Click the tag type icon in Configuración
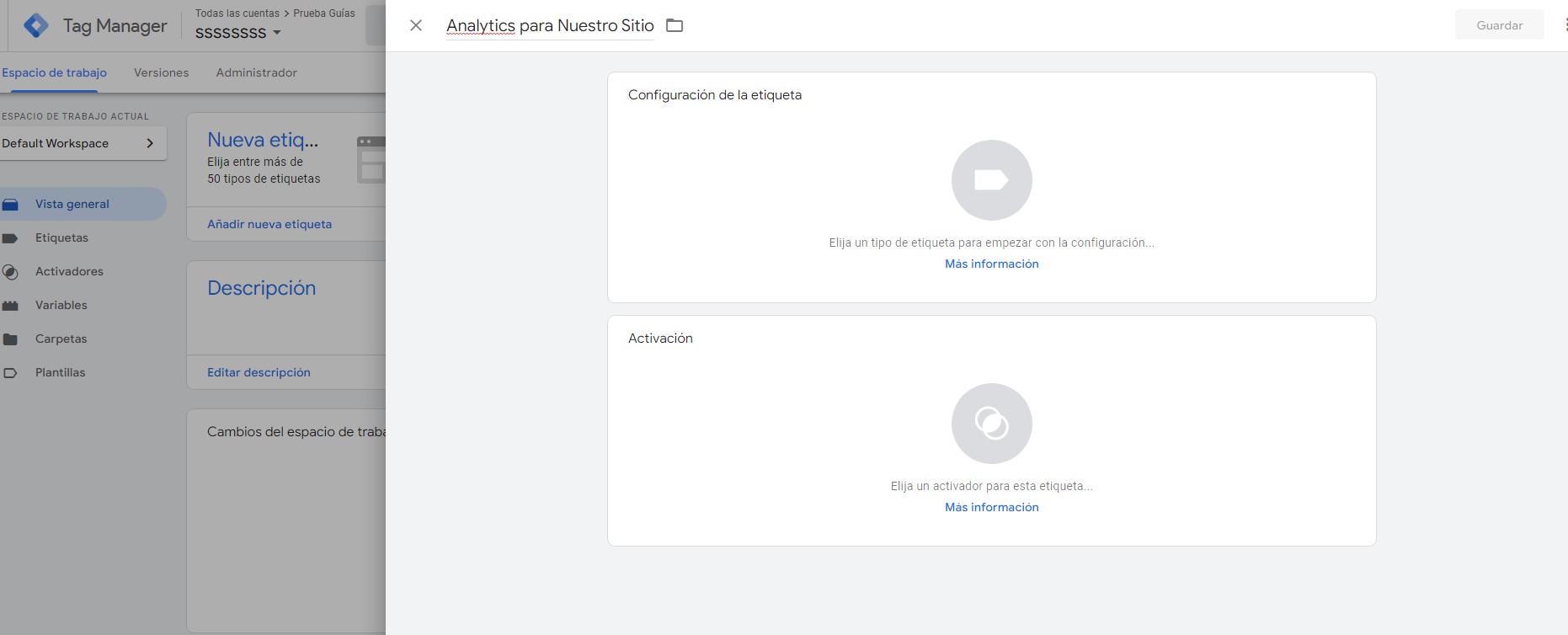1568x635 pixels. [991, 180]
